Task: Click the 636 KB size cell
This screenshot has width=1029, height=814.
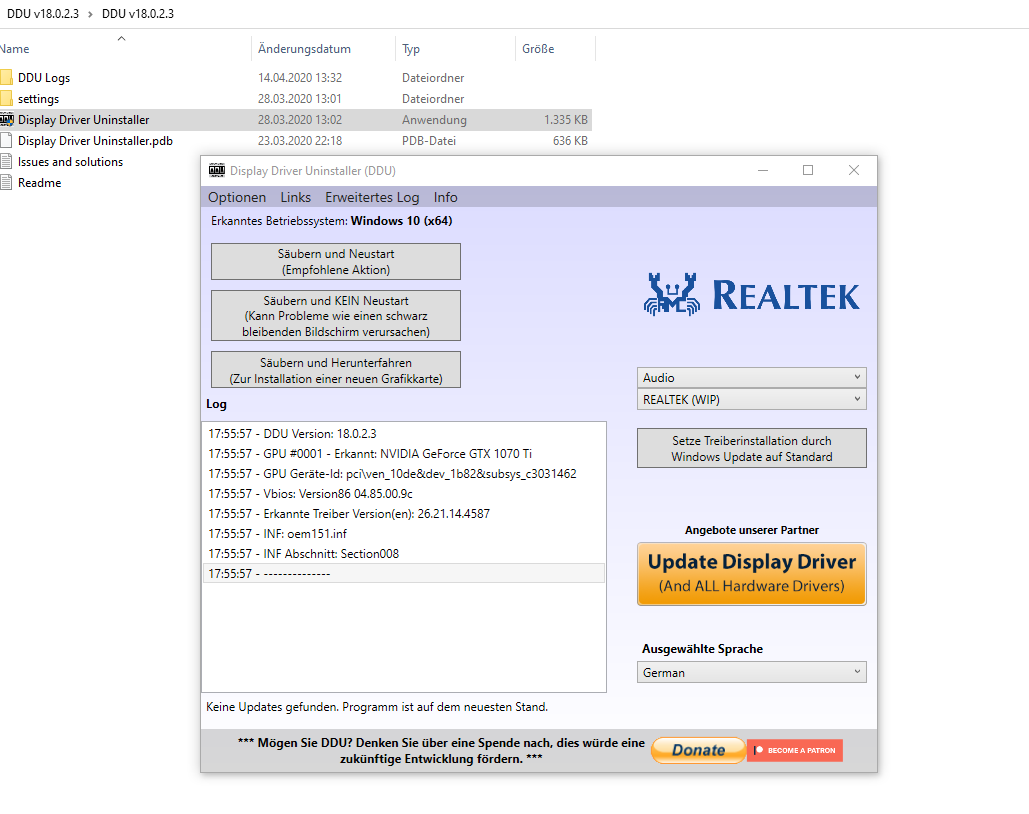Action: (x=570, y=140)
